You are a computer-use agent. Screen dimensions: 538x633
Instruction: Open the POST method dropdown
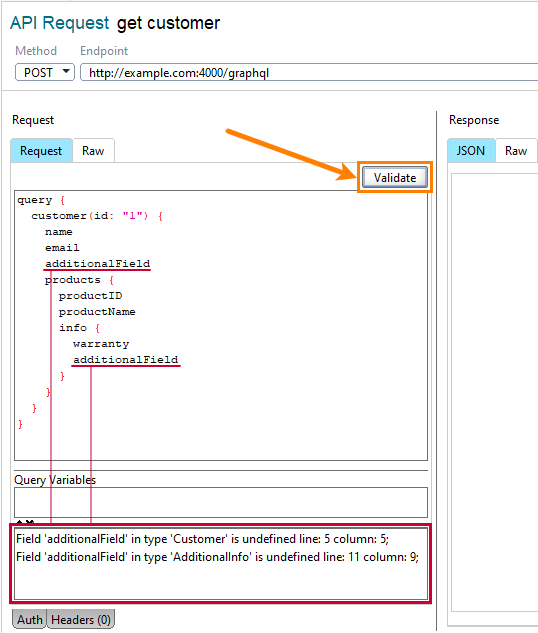click(x=45, y=73)
